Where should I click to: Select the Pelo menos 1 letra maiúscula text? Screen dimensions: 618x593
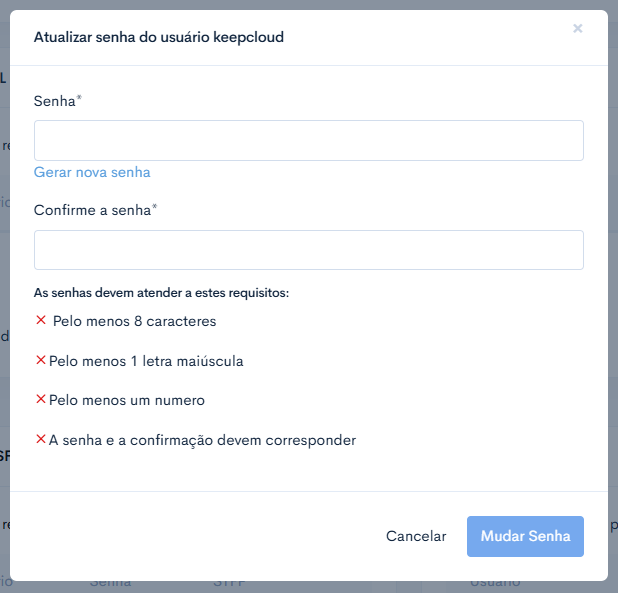point(146,361)
